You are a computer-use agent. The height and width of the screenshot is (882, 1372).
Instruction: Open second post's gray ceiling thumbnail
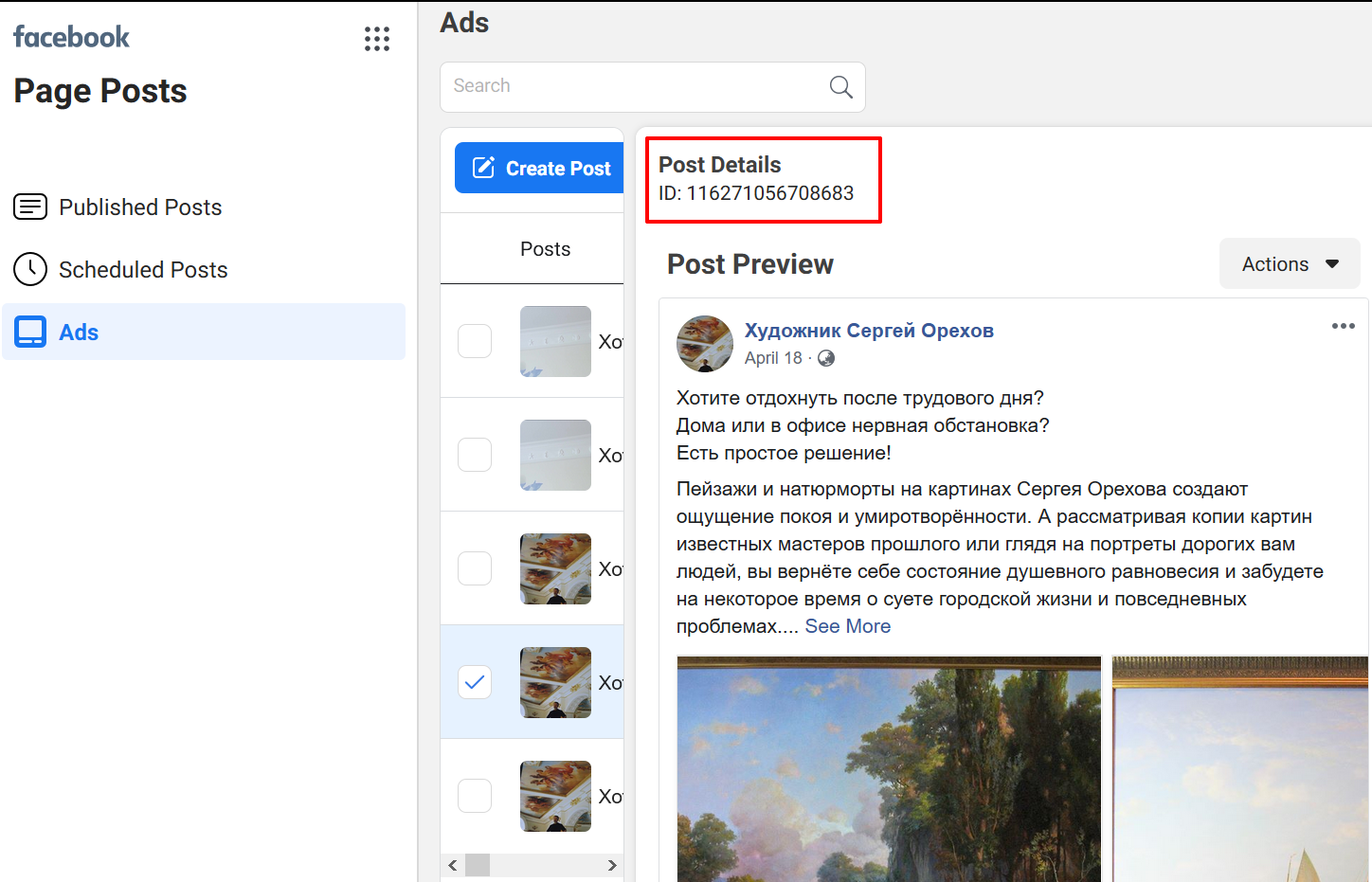[555, 455]
